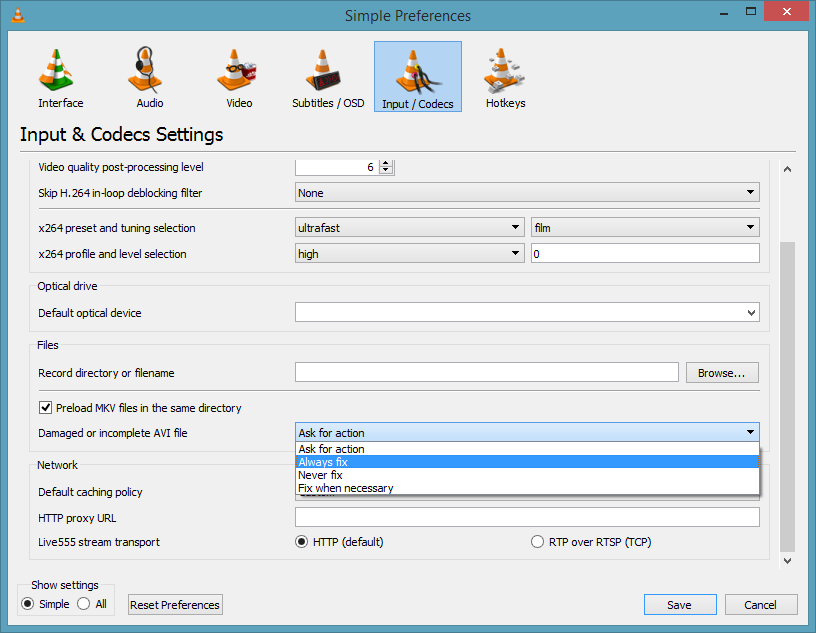
Task: Select 'Fix when necessary' in the dropdown list
Action: (x=527, y=488)
